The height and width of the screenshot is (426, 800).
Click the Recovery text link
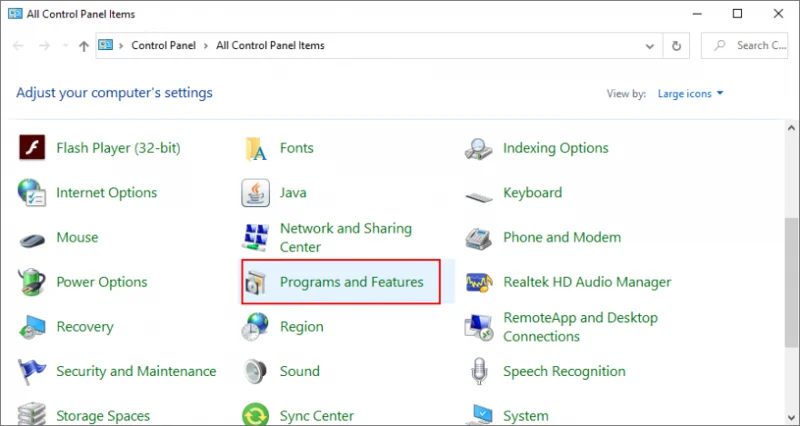(x=85, y=327)
